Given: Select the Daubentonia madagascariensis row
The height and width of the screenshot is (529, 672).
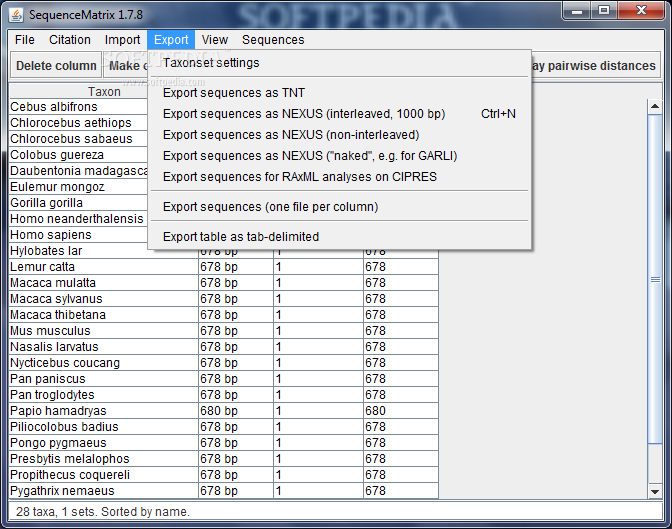Looking at the screenshot, I should click(x=78, y=171).
